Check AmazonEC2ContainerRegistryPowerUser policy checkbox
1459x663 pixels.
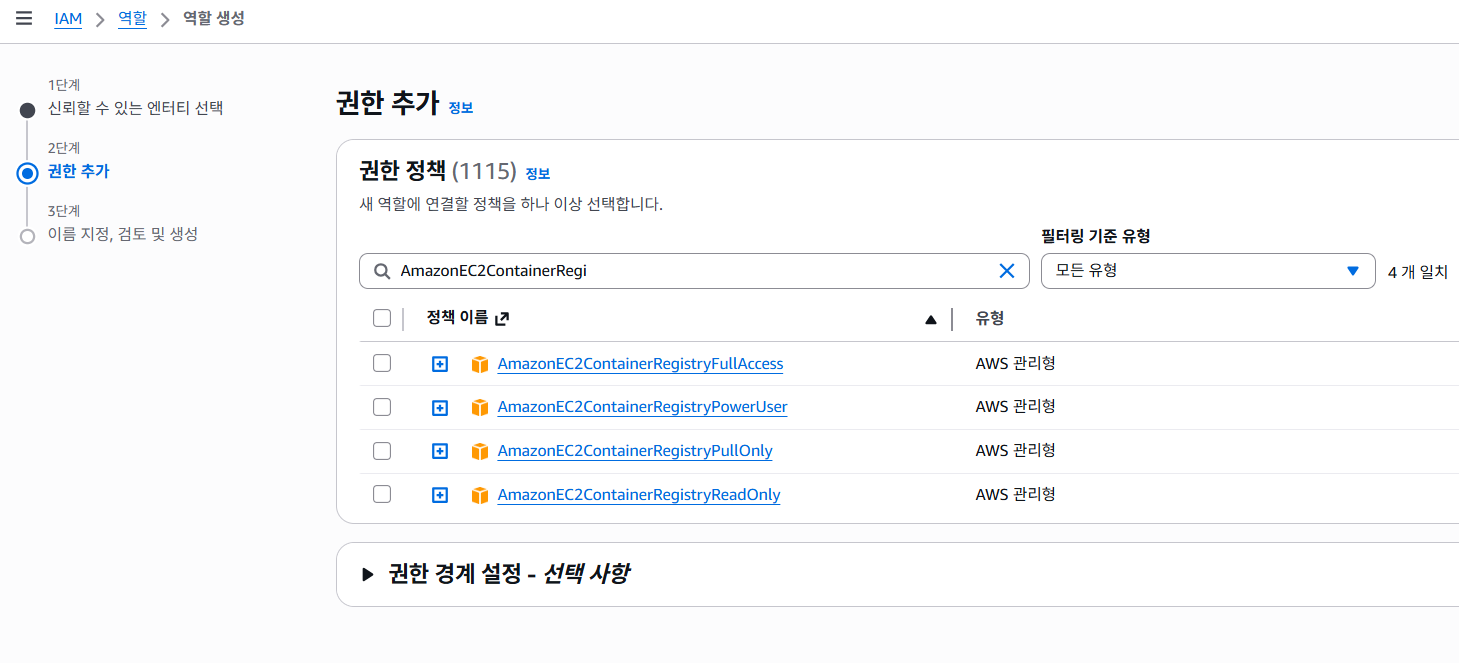point(382,407)
